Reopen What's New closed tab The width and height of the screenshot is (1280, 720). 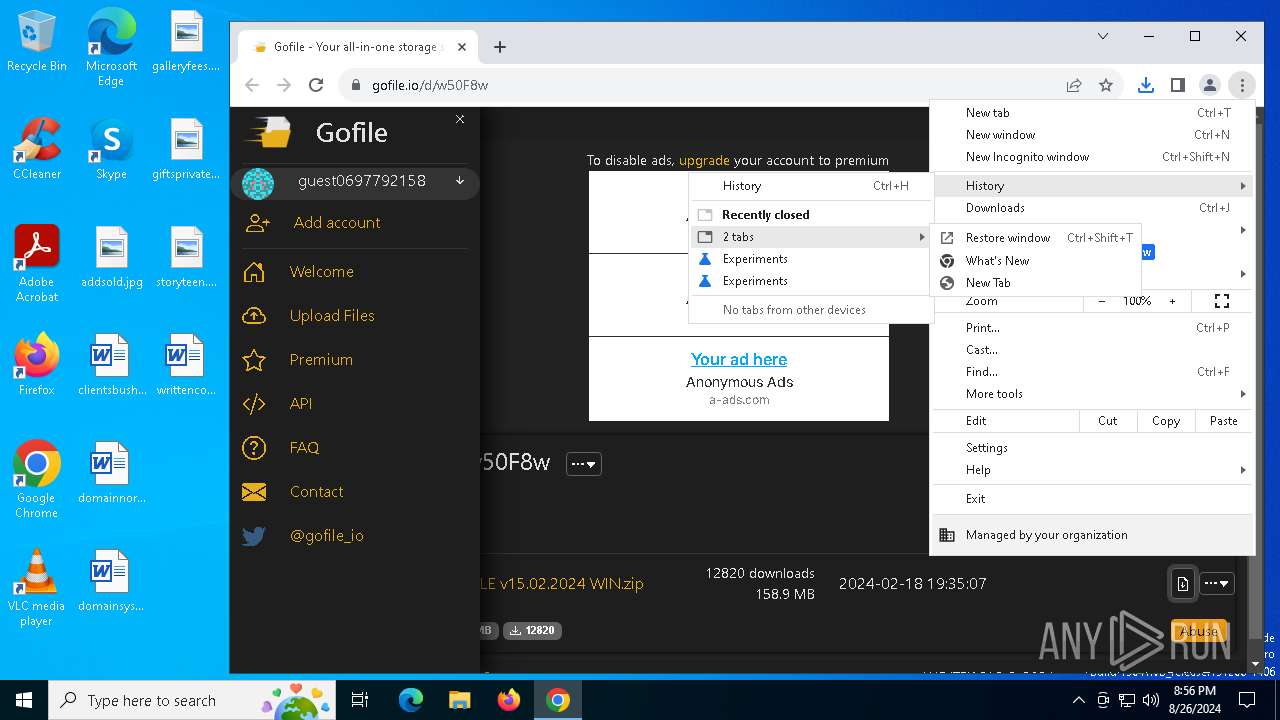tap(1037, 261)
